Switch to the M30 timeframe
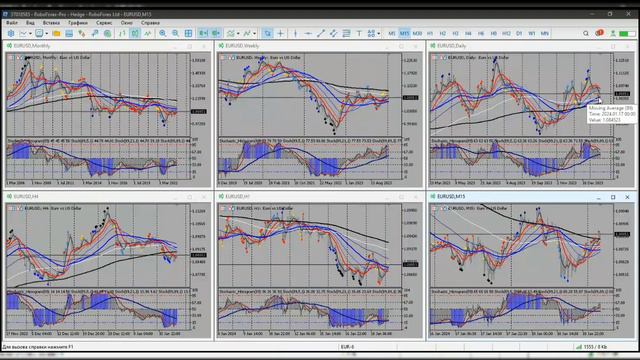 [x=417, y=33]
